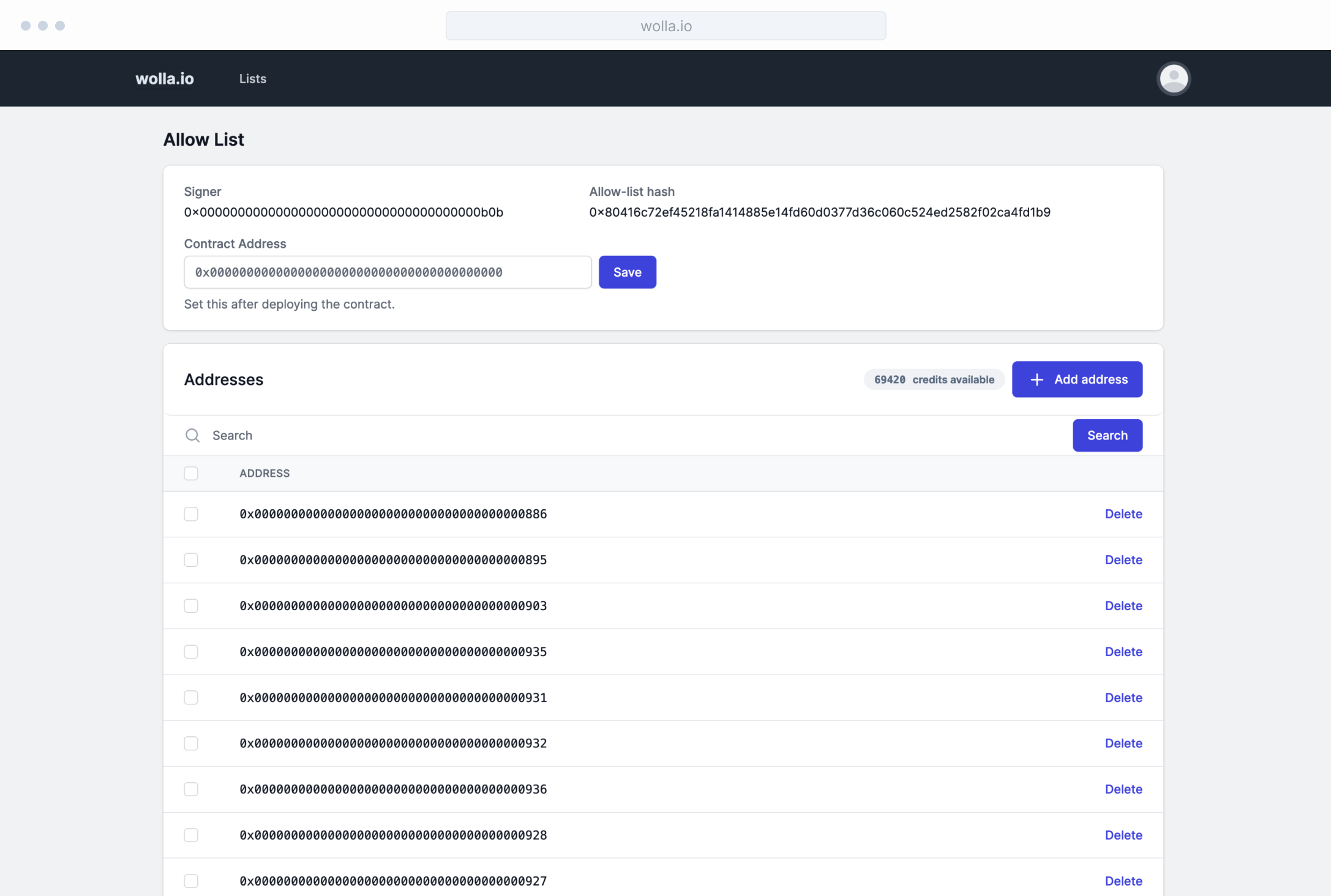This screenshot has height=896, width=1331.
Task: Click the plus icon on Add address
Action: 1037,379
